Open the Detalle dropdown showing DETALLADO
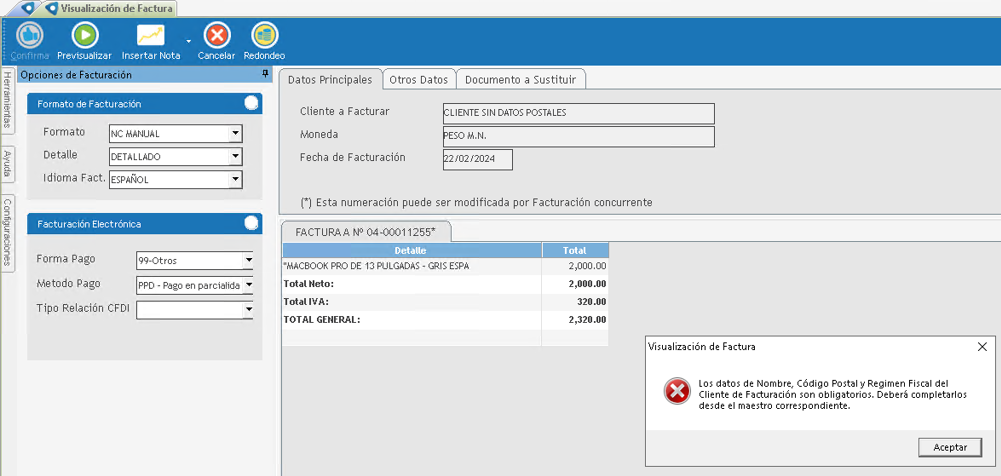Image resolution: width=1001 pixels, height=476 pixels. pos(236,156)
